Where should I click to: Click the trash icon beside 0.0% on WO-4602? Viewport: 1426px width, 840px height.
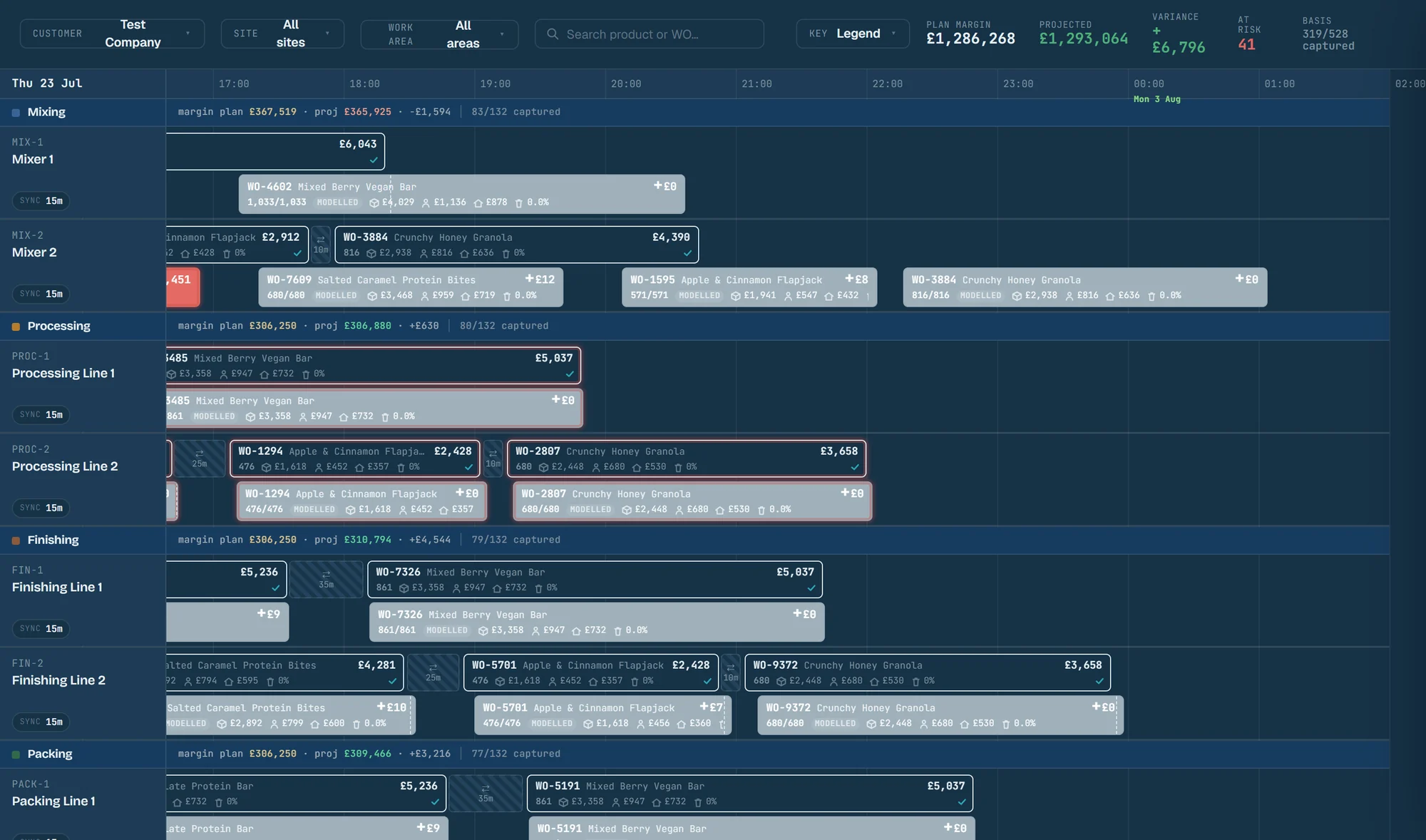point(518,203)
